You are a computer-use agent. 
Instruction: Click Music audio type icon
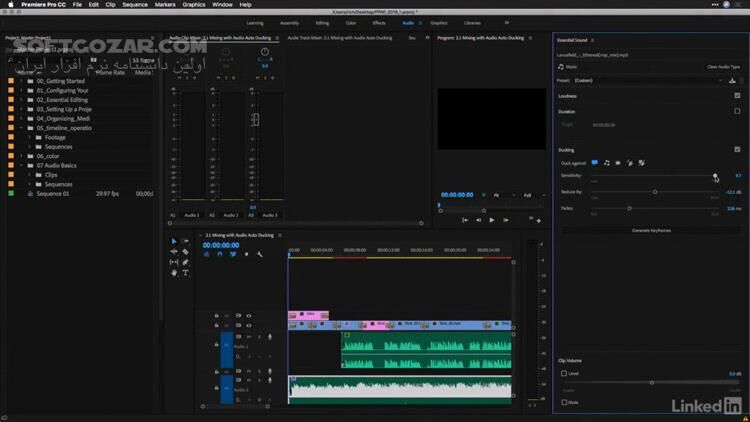561,67
